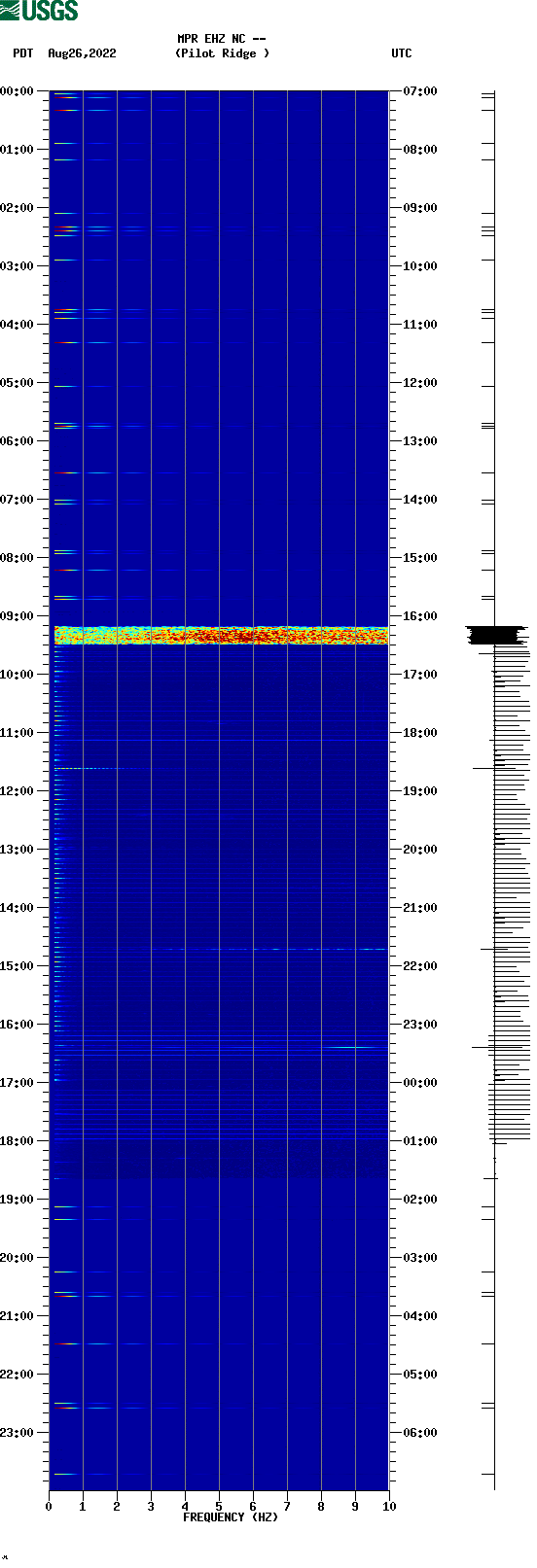Click the USGS logo
The height and width of the screenshot is (1568, 537).
coord(39,11)
